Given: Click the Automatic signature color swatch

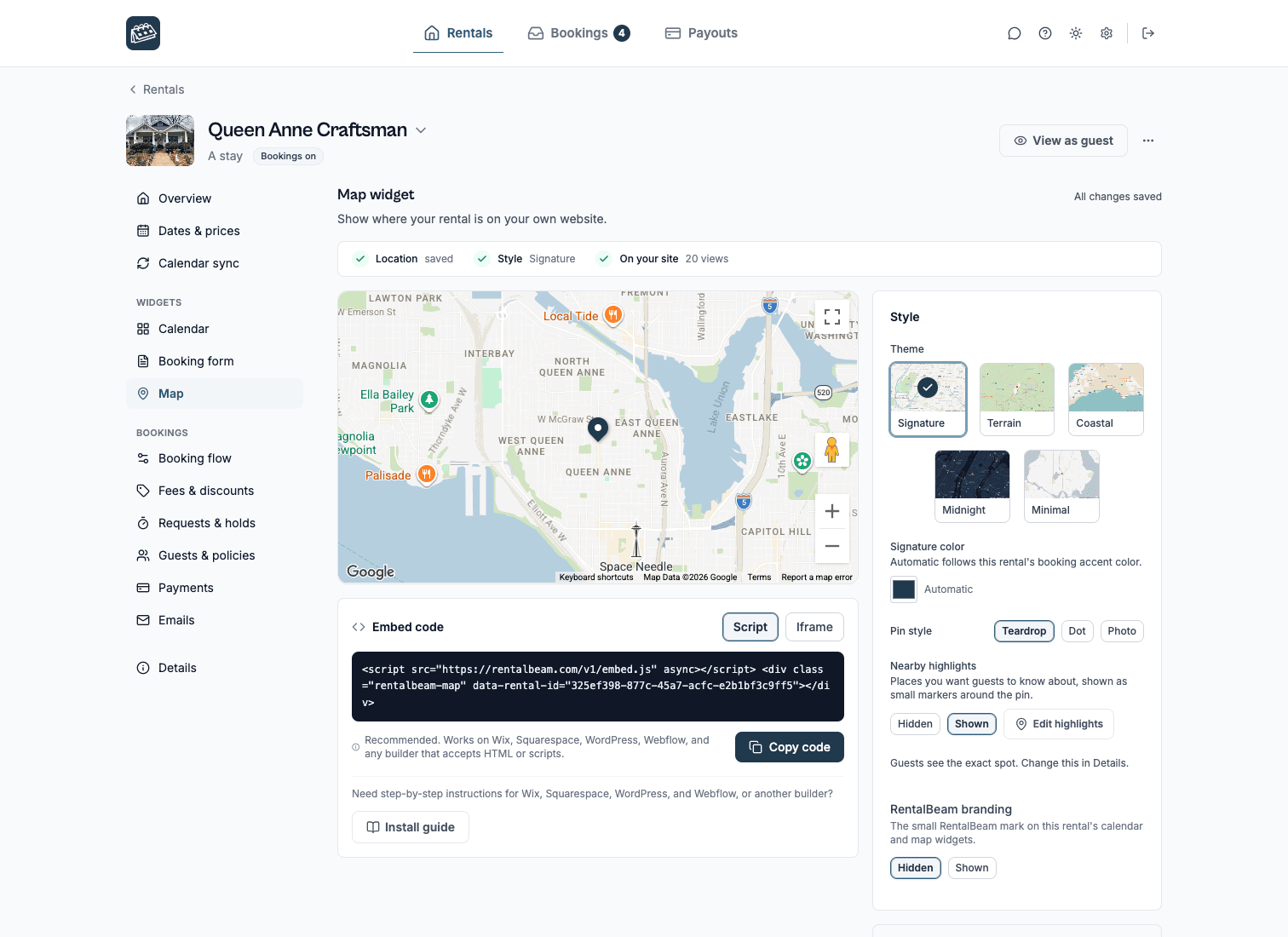Looking at the screenshot, I should point(904,589).
